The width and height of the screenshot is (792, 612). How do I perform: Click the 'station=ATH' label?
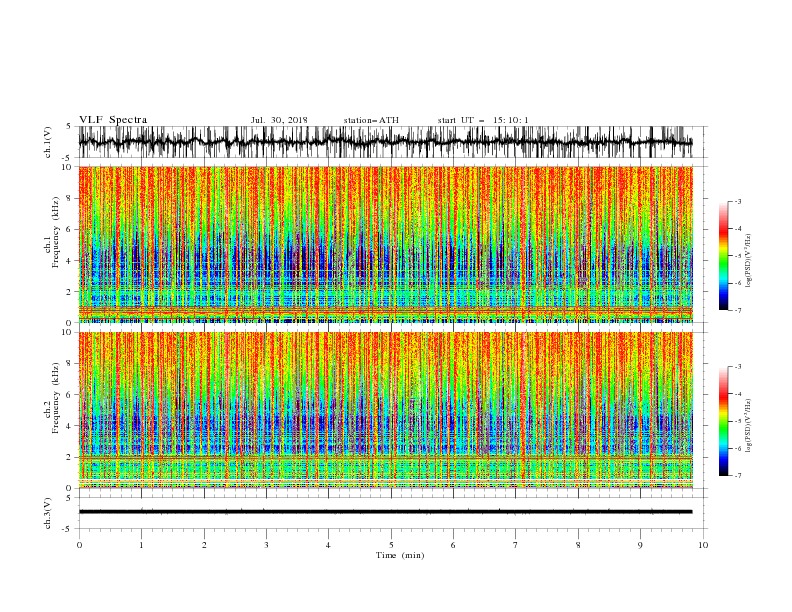point(371,120)
